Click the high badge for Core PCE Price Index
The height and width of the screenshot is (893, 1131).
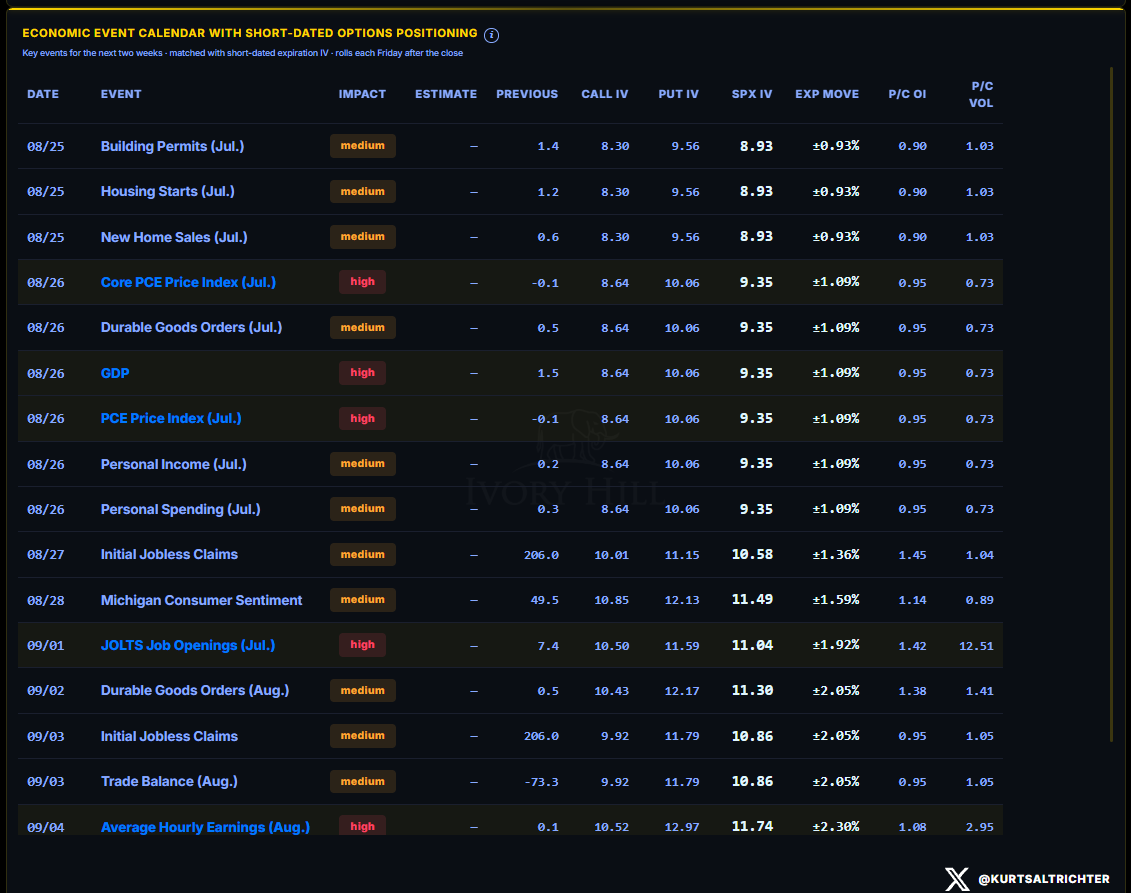coord(362,282)
